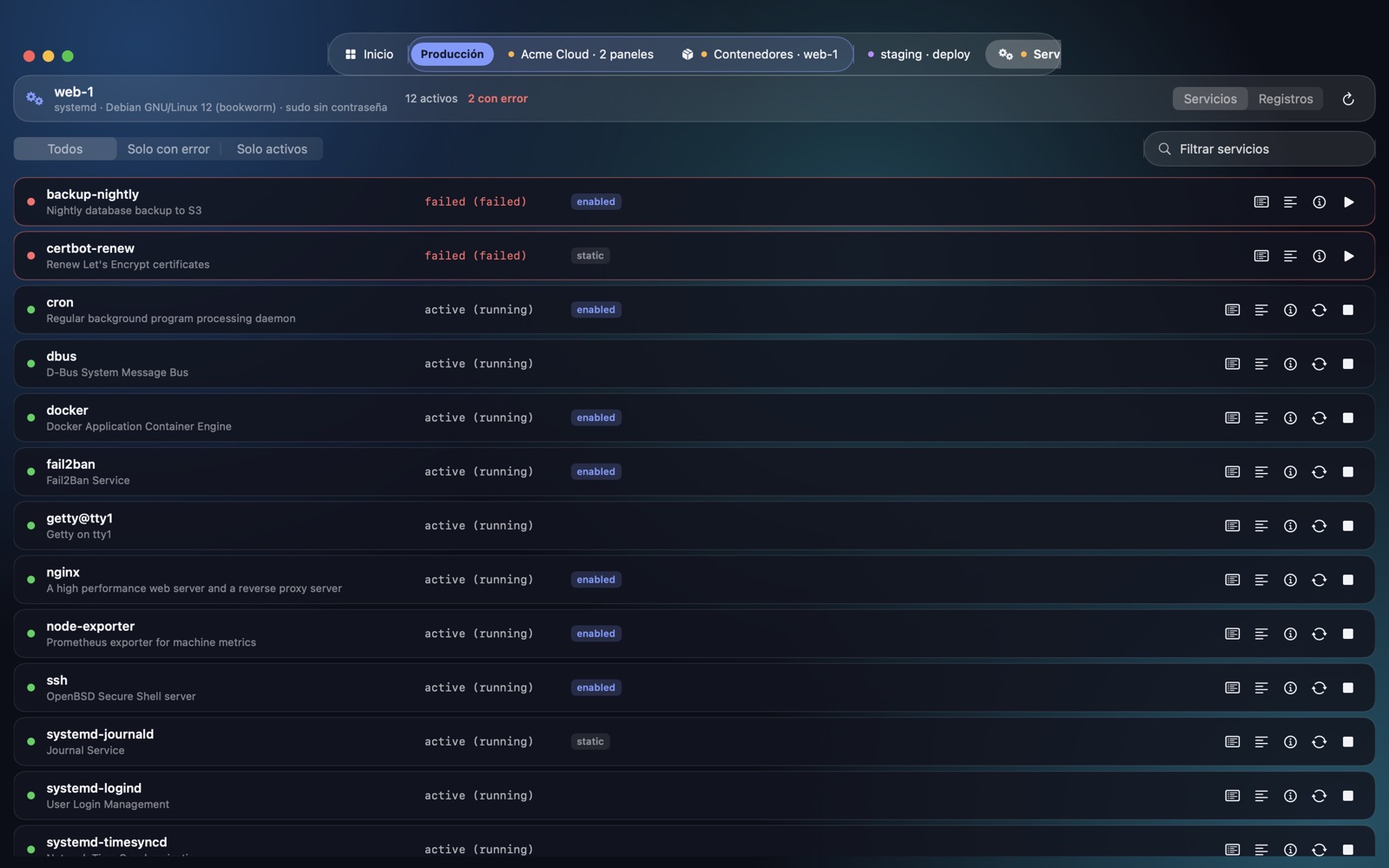The height and width of the screenshot is (868, 1389).
Task: Switch to staging · deploy tab
Action: (x=918, y=54)
